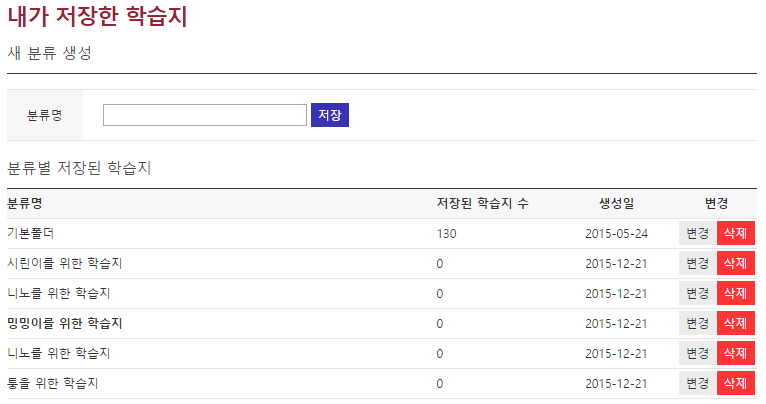Delete 퉁을 위한 학습지 with red 삭제
Image resolution: width=766 pixels, height=404 pixels.
click(x=735, y=383)
